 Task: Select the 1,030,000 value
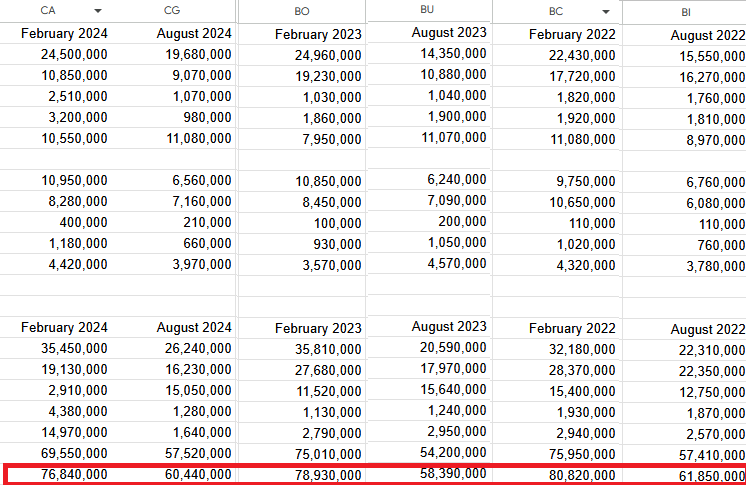tap(332, 98)
